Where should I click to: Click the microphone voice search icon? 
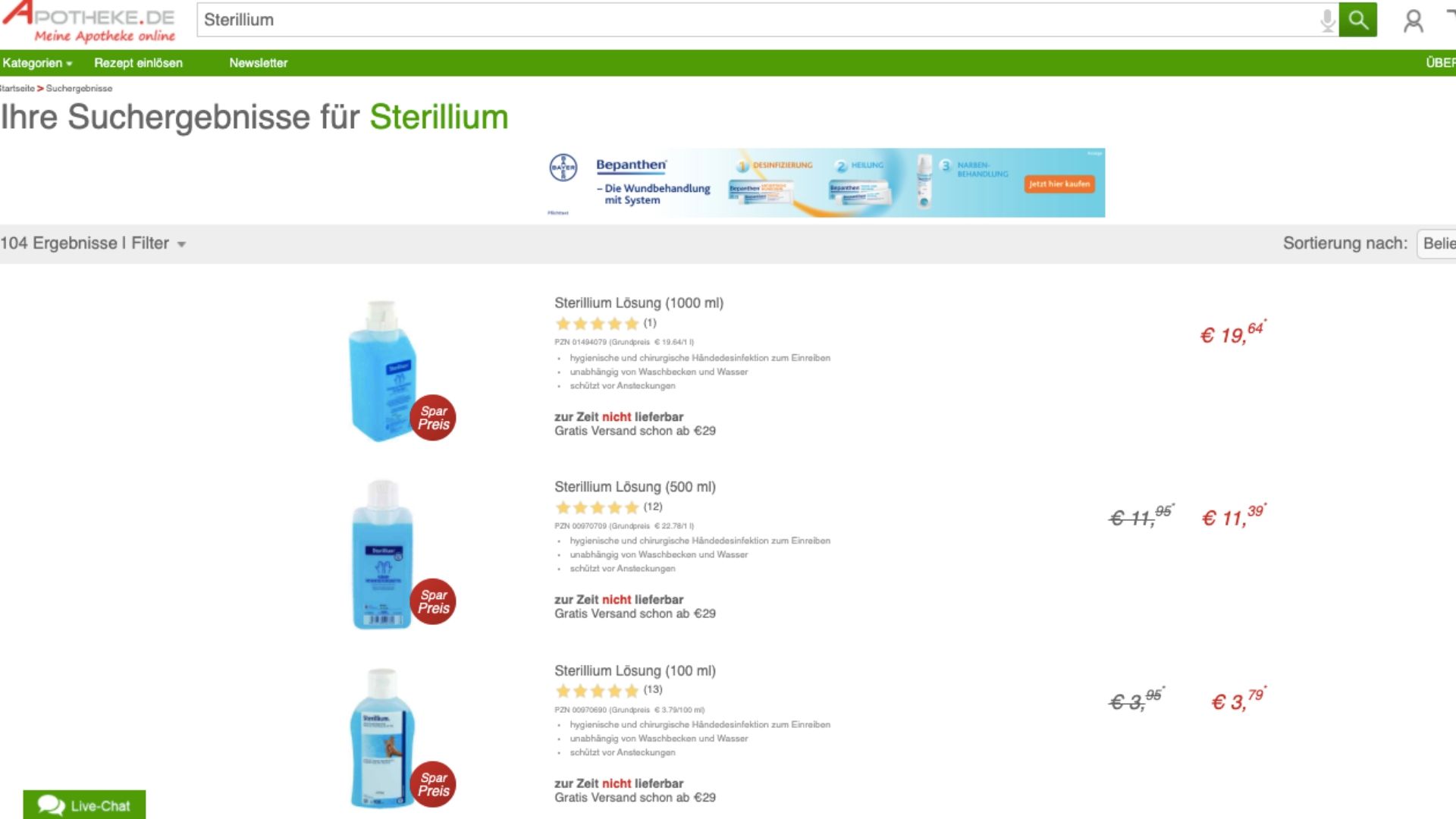tap(1327, 20)
